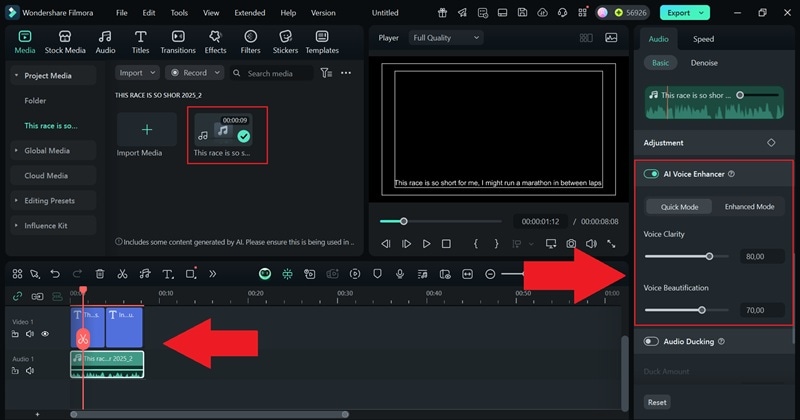Image resolution: width=800 pixels, height=420 pixels.
Task: Select the Denoise sub-tab
Action: coord(704,63)
